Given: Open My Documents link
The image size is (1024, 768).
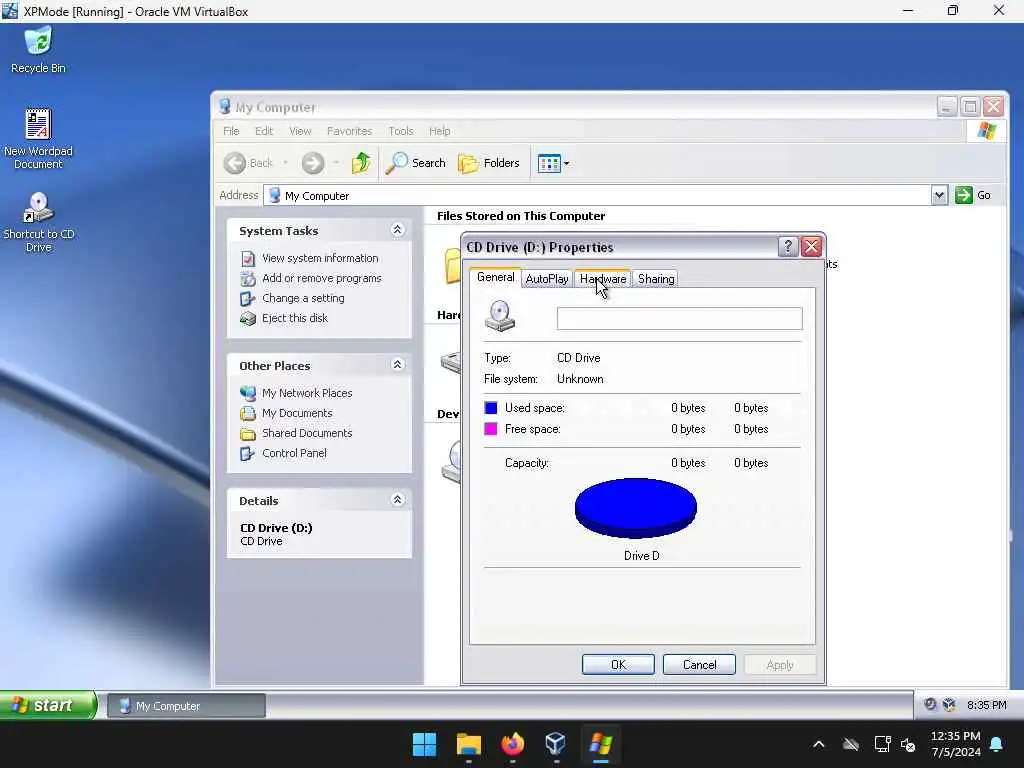Looking at the screenshot, I should (297, 413).
